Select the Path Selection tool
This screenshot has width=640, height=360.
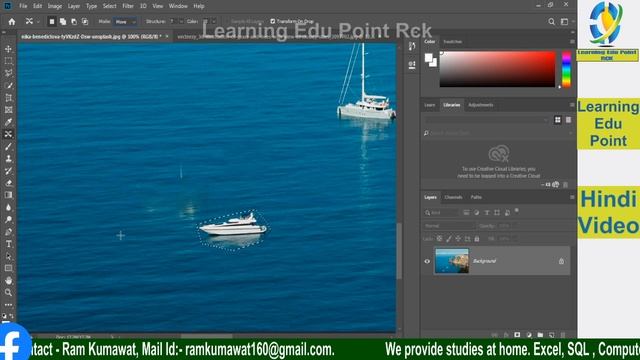click(x=8, y=256)
